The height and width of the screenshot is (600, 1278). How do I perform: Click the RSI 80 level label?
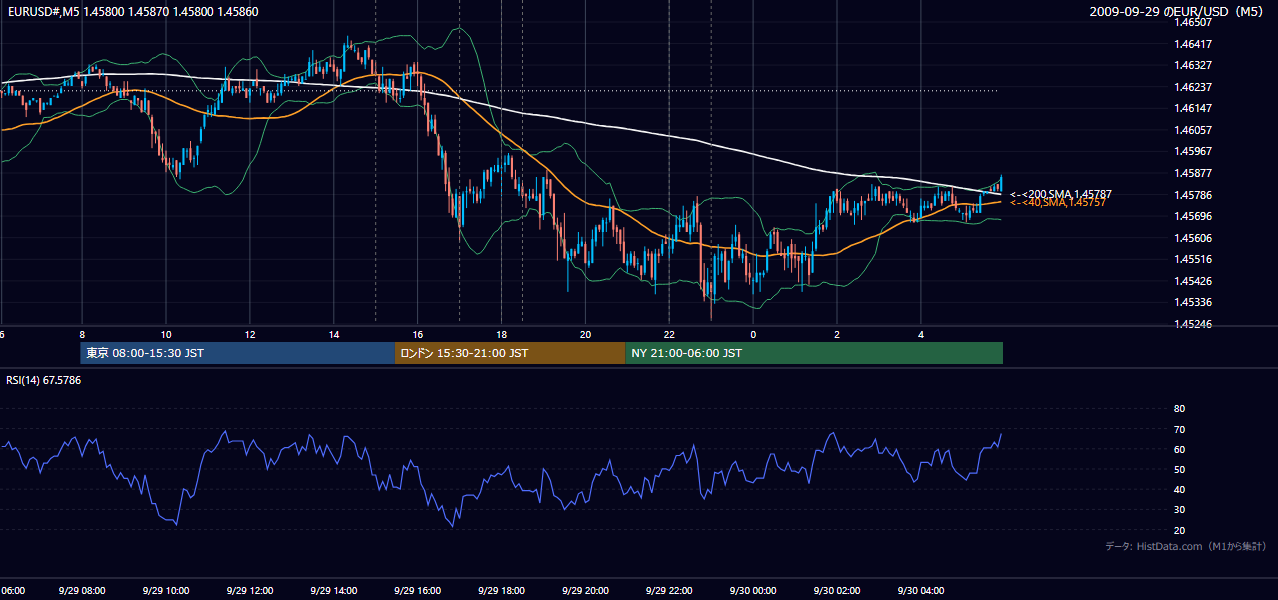pos(1179,409)
